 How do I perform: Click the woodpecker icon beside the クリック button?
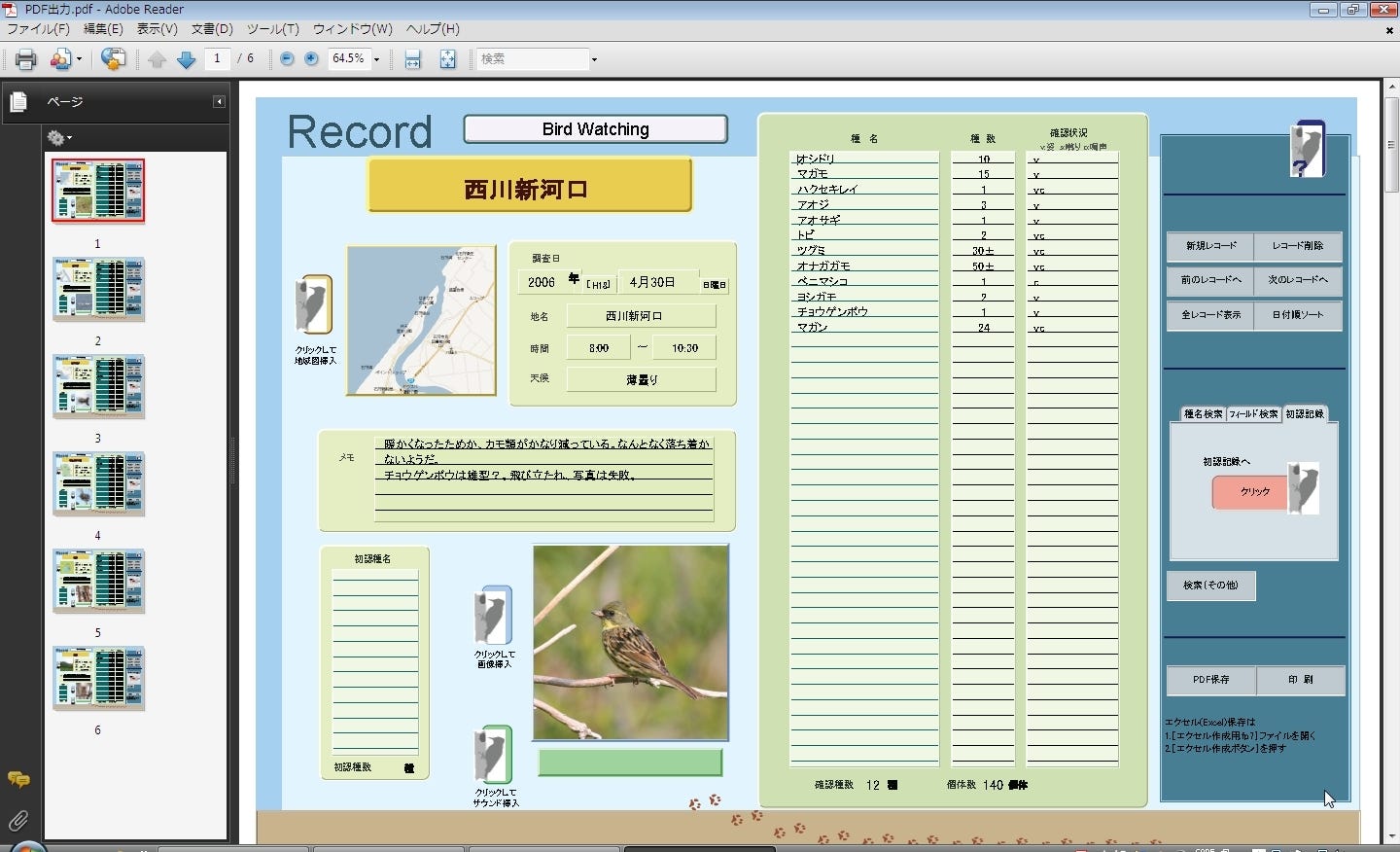click(x=1304, y=488)
